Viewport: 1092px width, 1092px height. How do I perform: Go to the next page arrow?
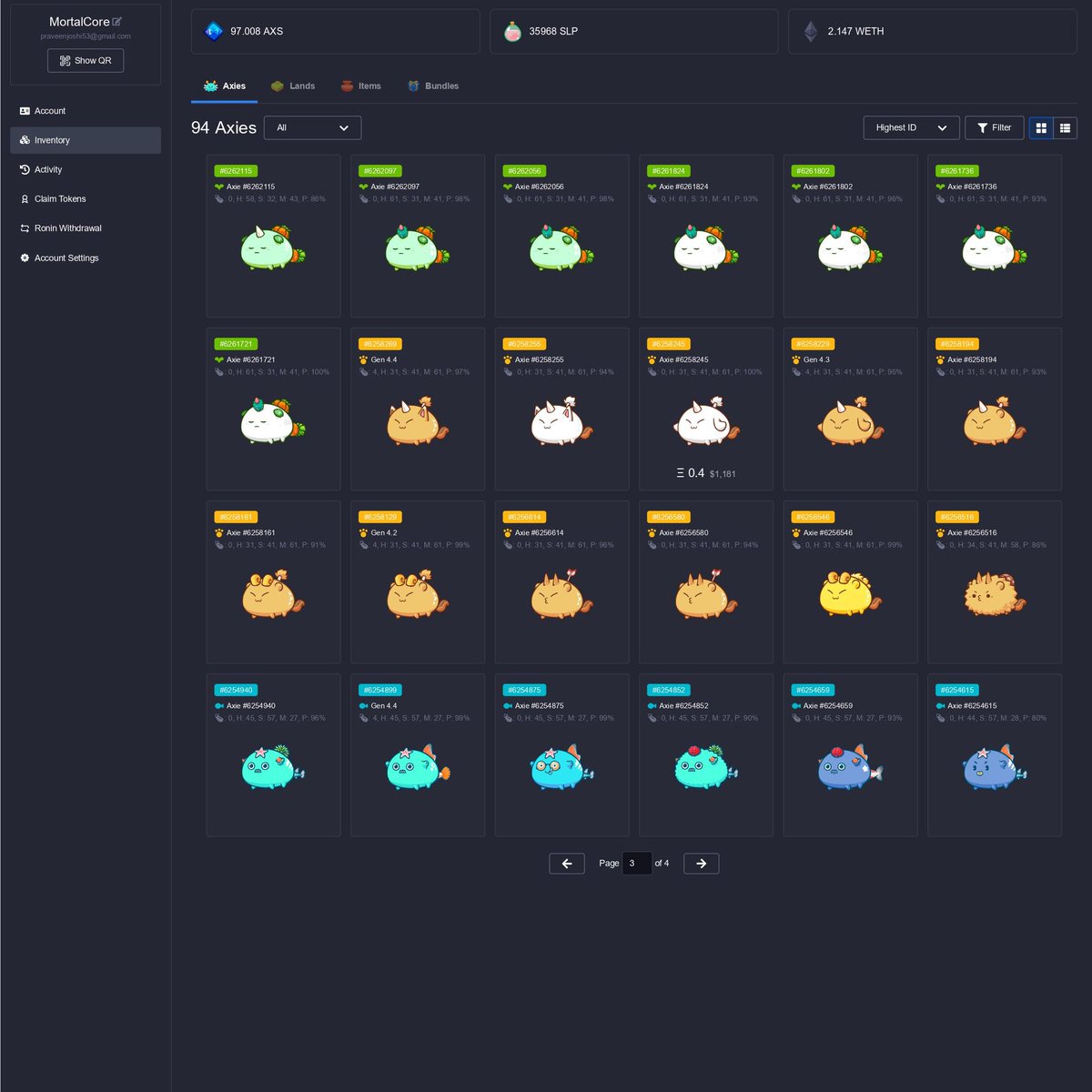(702, 864)
